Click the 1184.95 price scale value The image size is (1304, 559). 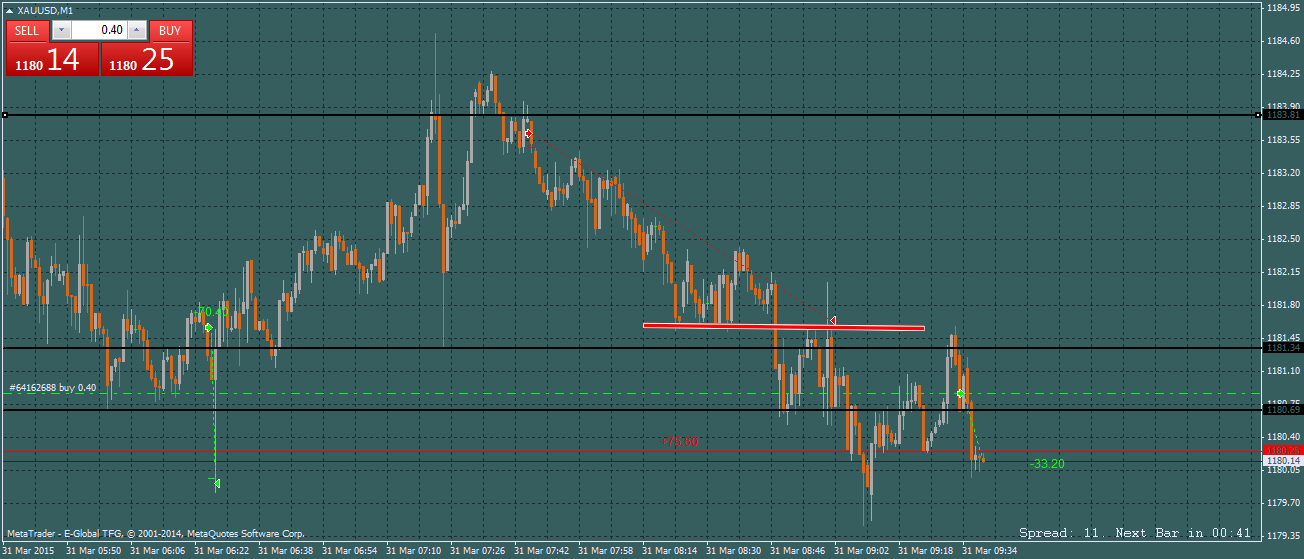click(x=1283, y=7)
